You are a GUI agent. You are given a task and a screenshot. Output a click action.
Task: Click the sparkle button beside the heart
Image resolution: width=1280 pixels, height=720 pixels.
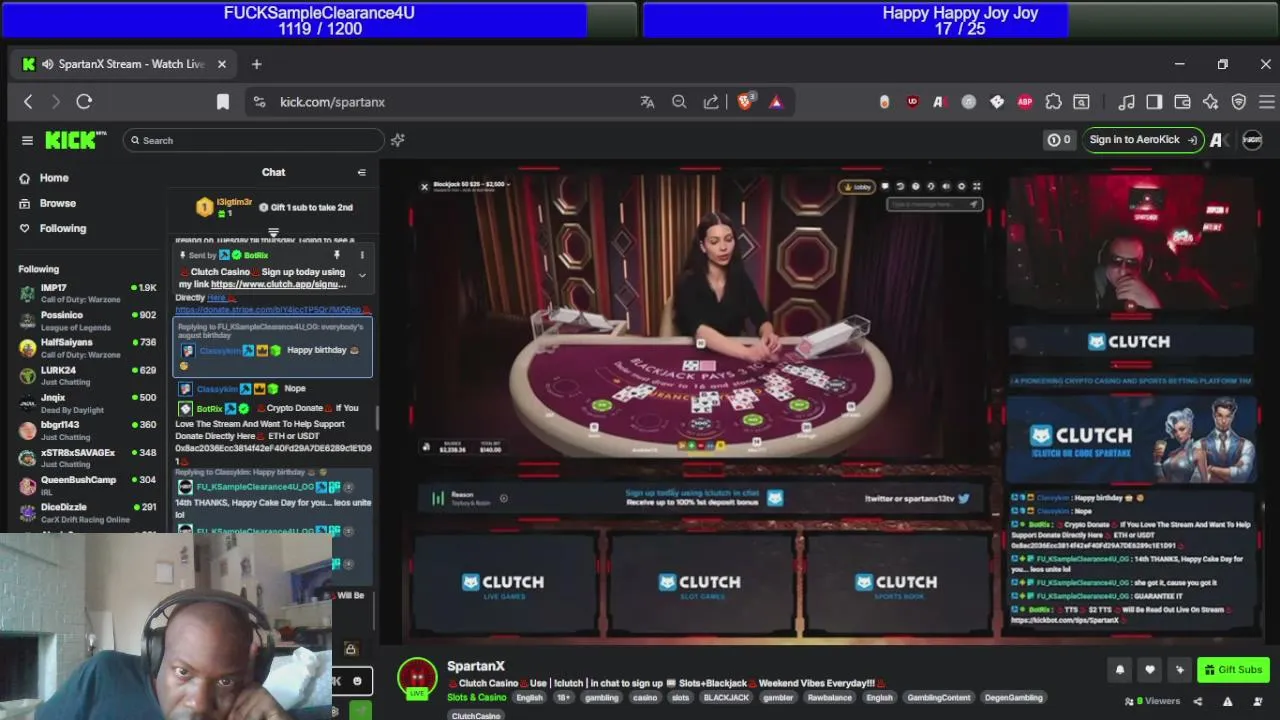pos(1180,670)
